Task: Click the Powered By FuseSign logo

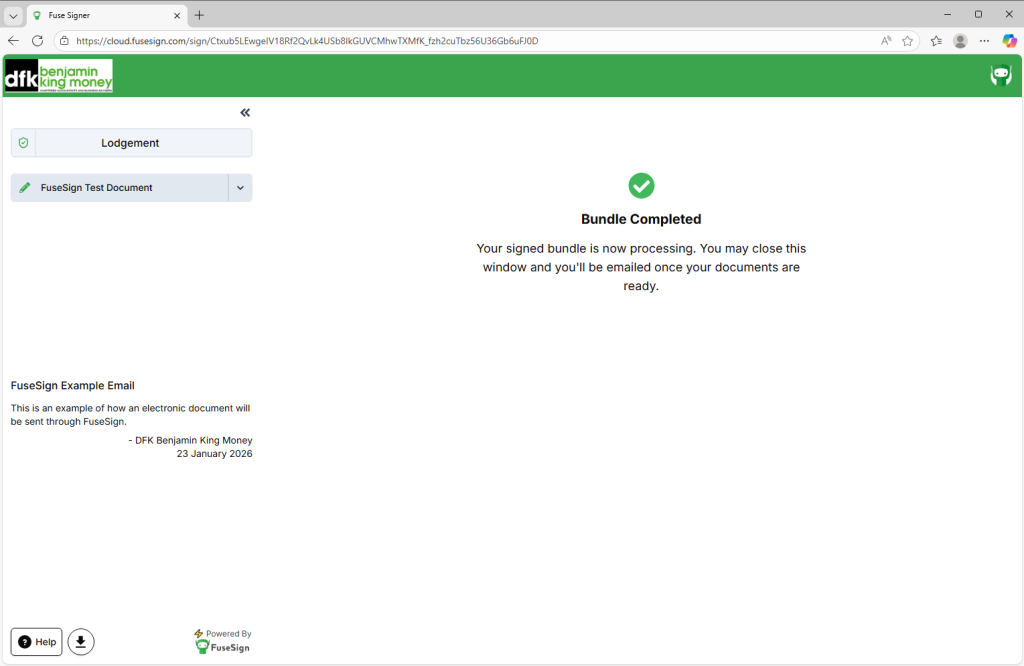Action: (223, 641)
